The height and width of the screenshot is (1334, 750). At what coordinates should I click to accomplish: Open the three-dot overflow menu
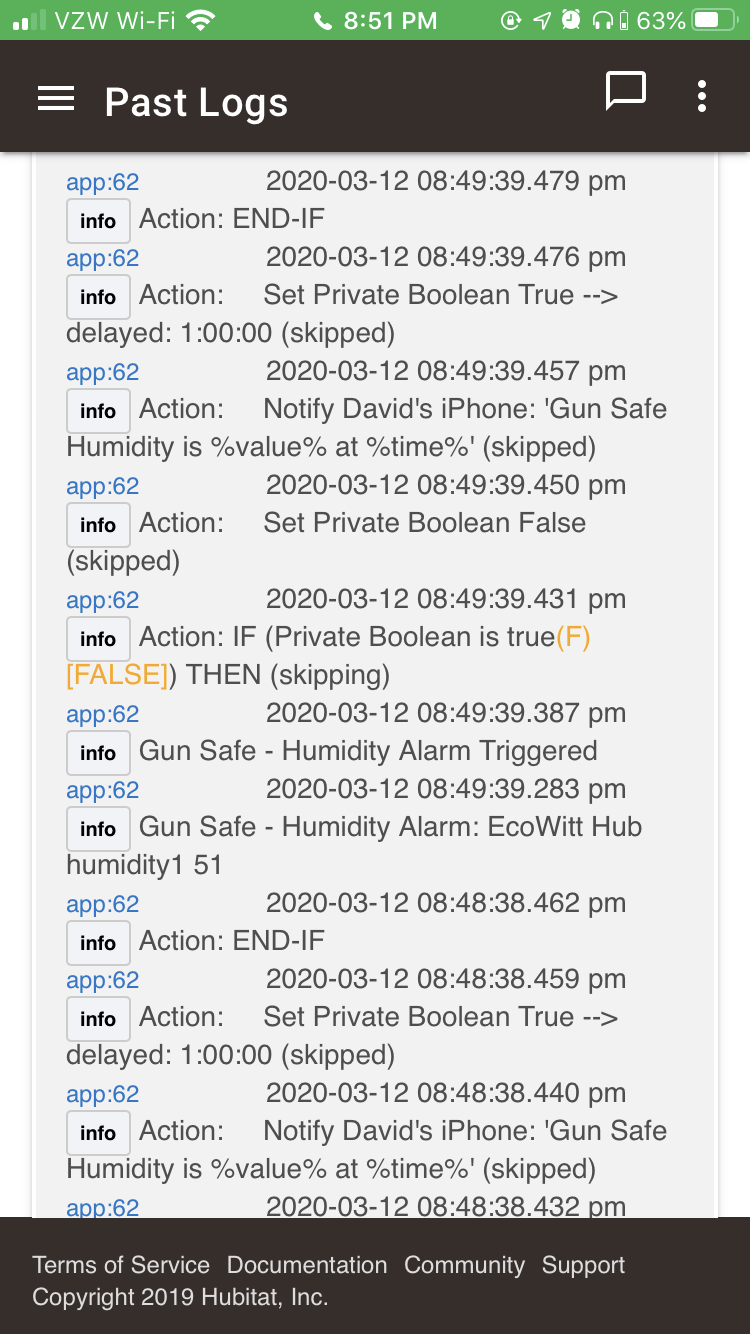coord(702,96)
